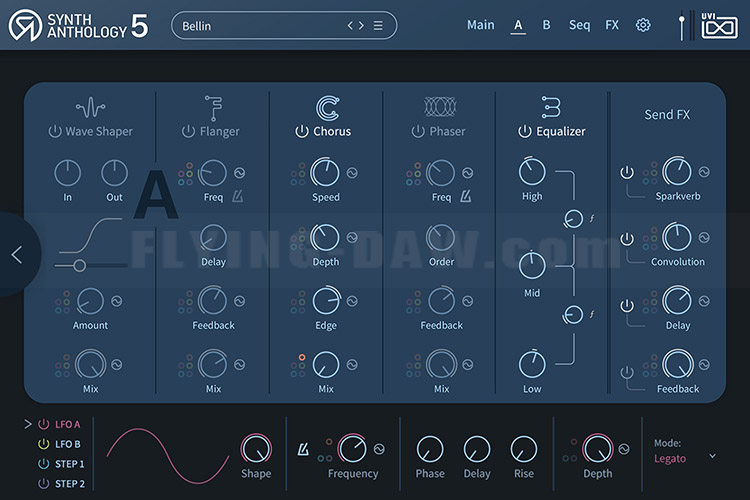Switch to the Seq tab

tap(579, 25)
